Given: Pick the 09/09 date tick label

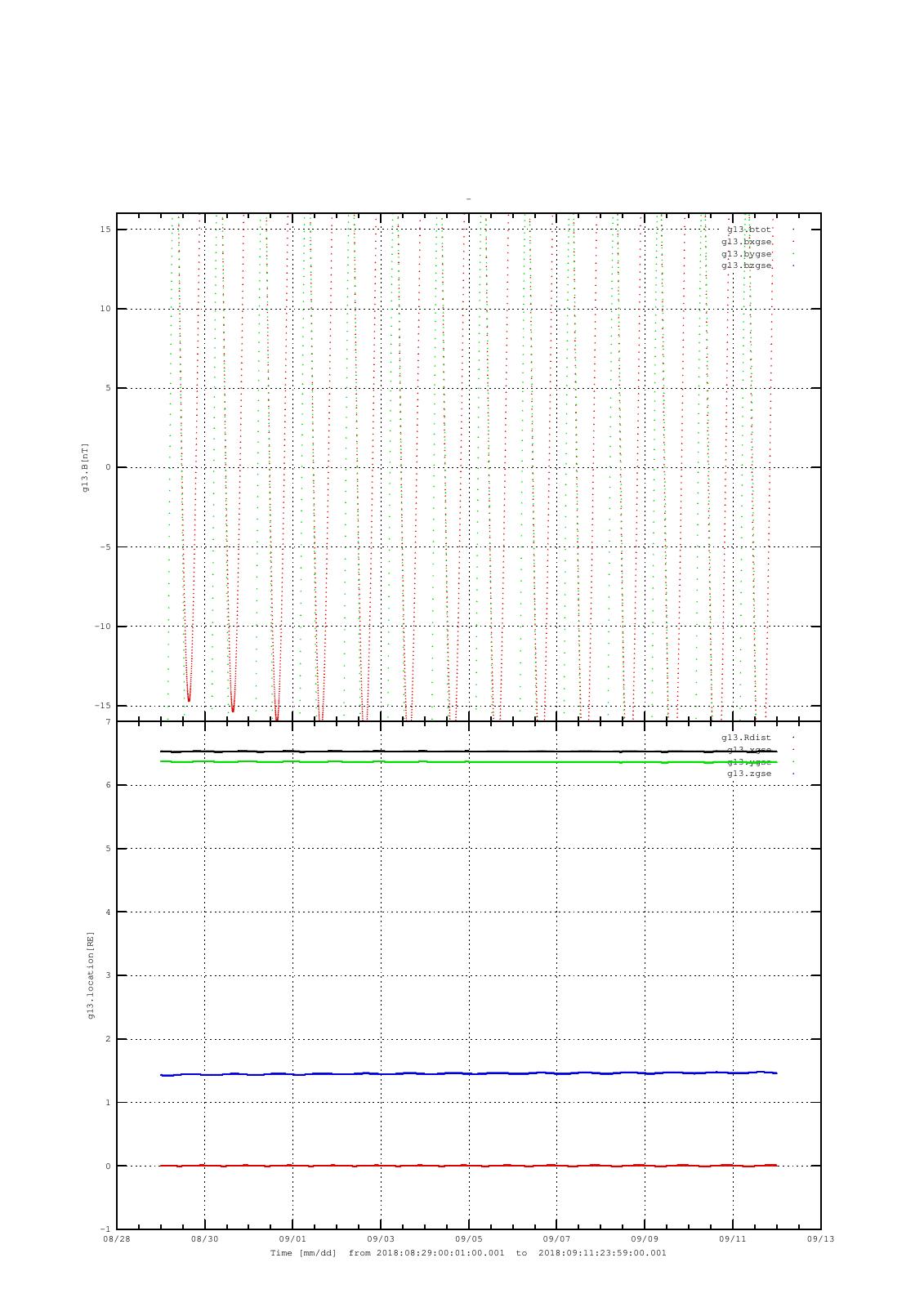Looking at the screenshot, I should click(x=645, y=1238).
